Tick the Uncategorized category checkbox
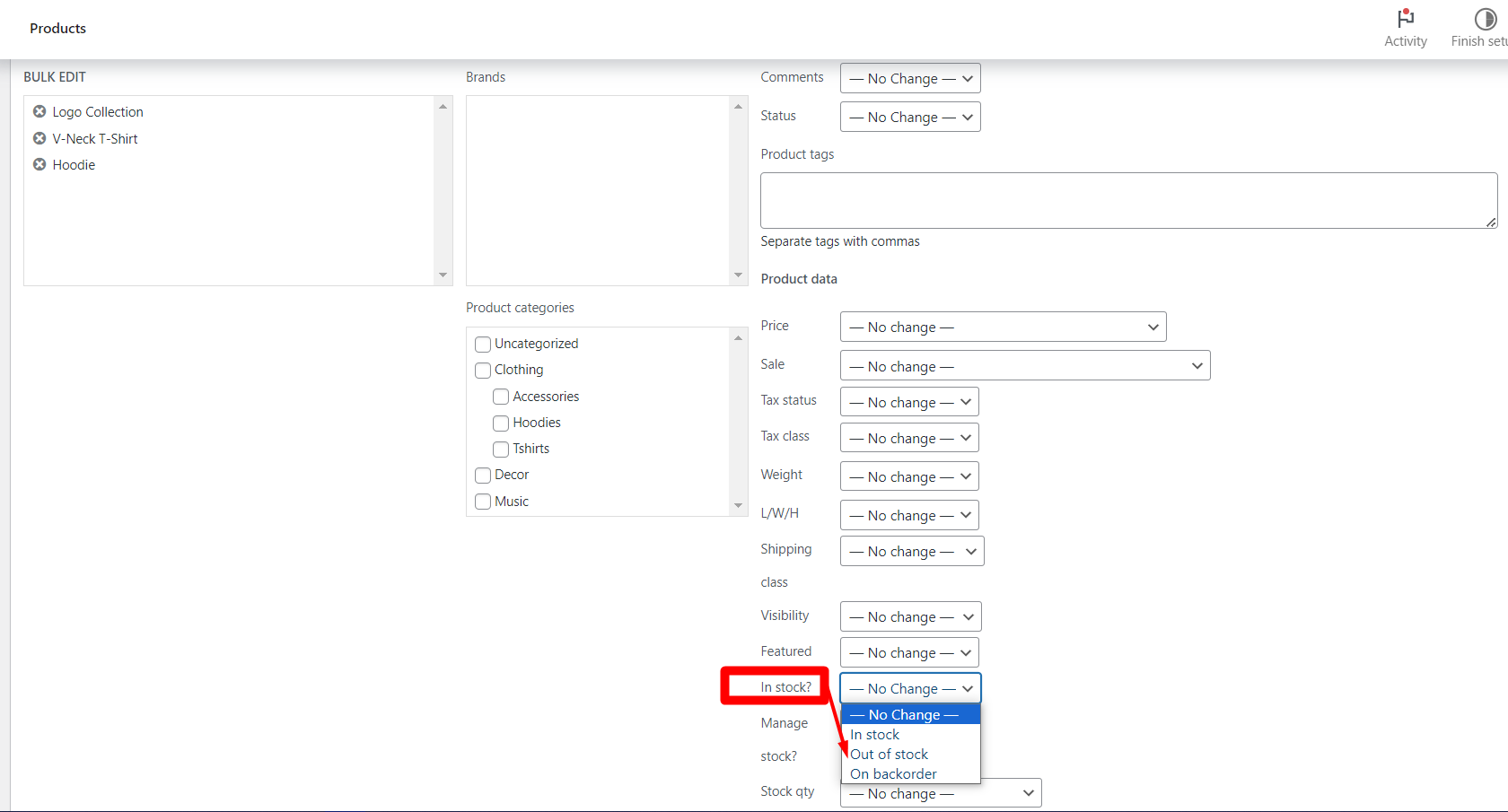 pos(483,345)
